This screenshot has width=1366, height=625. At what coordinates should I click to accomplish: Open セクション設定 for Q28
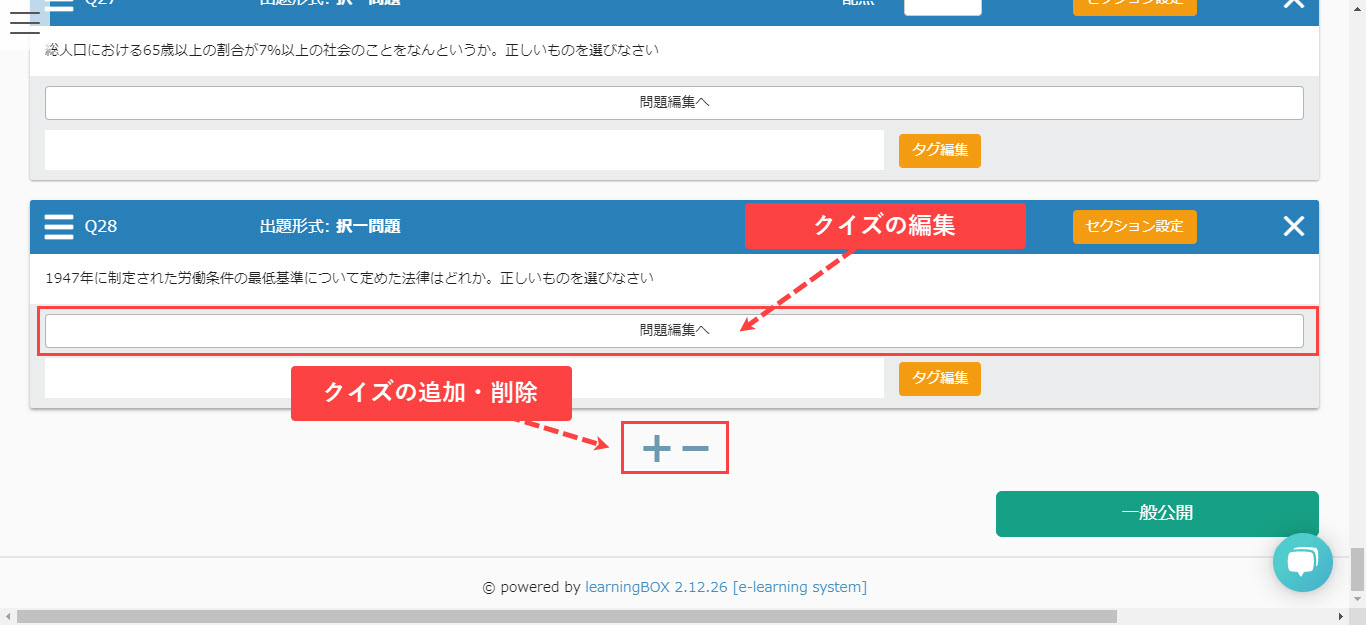[x=1134, y=226]
